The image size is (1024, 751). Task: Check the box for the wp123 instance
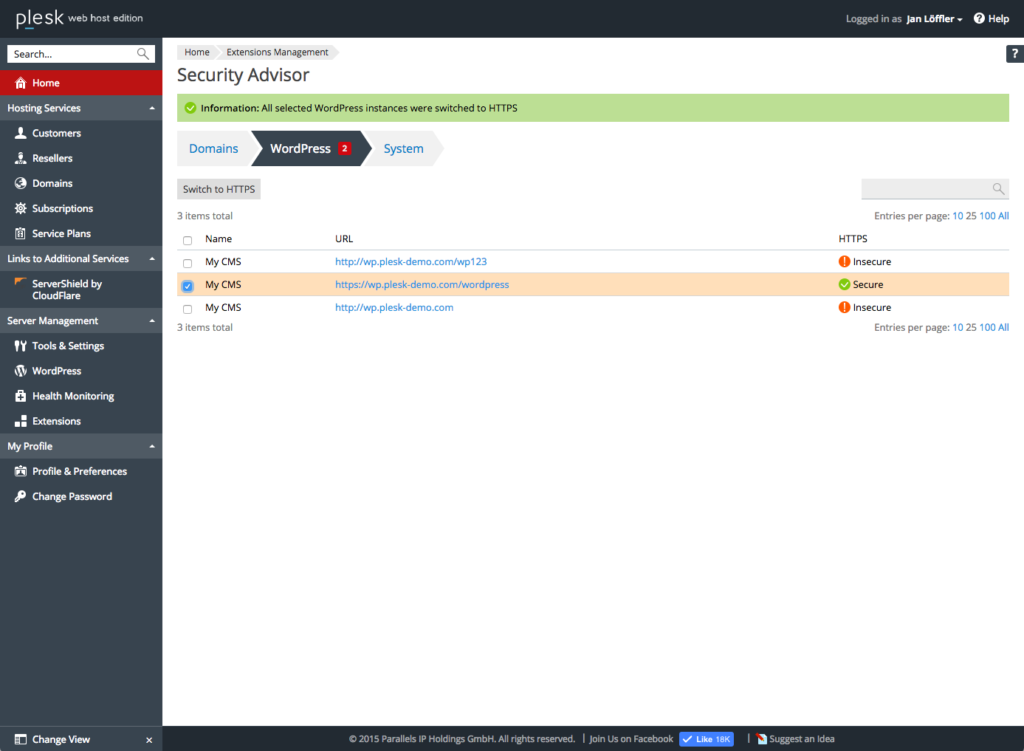click(187, 263)
